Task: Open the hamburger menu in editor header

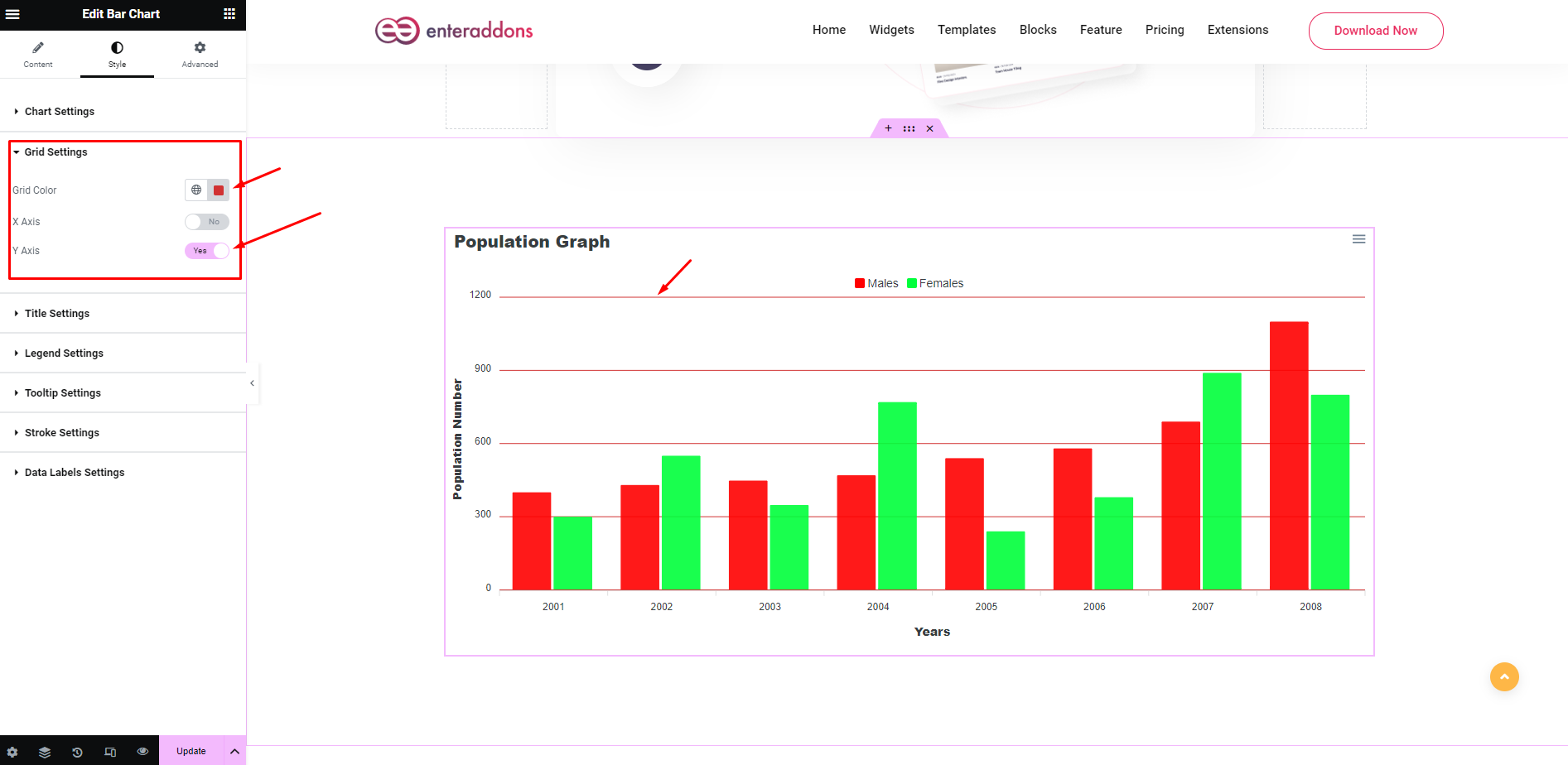Action: (12, 14)
